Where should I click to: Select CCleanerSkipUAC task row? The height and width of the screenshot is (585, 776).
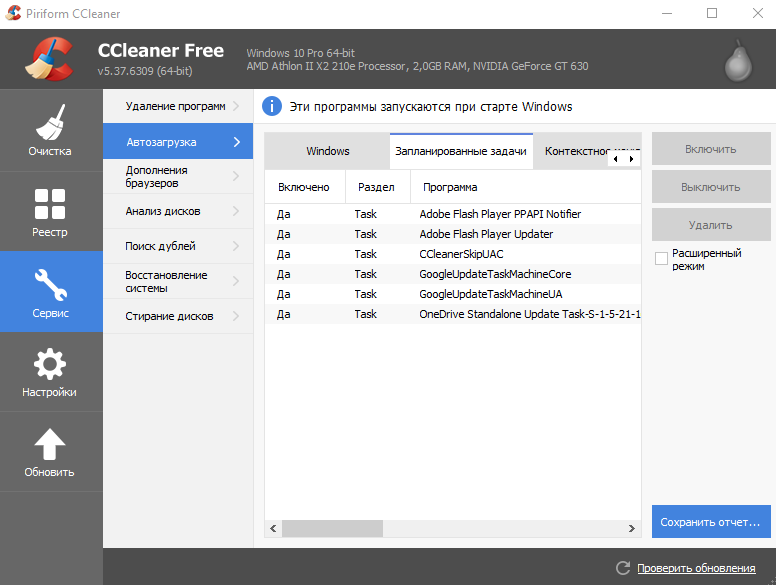click(x=453, y=254)
